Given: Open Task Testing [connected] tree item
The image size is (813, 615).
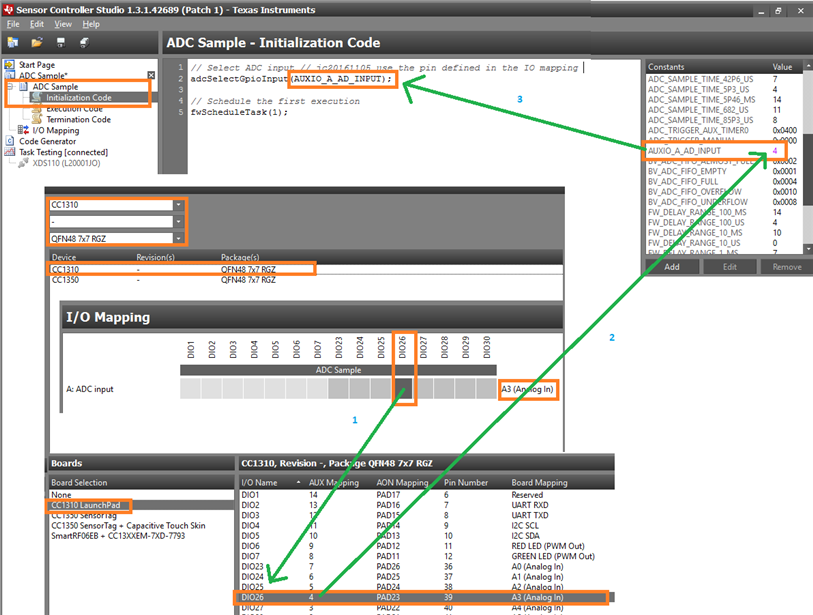Looking at the screenshot, I should pyautogui.click(x=63, y=152).
